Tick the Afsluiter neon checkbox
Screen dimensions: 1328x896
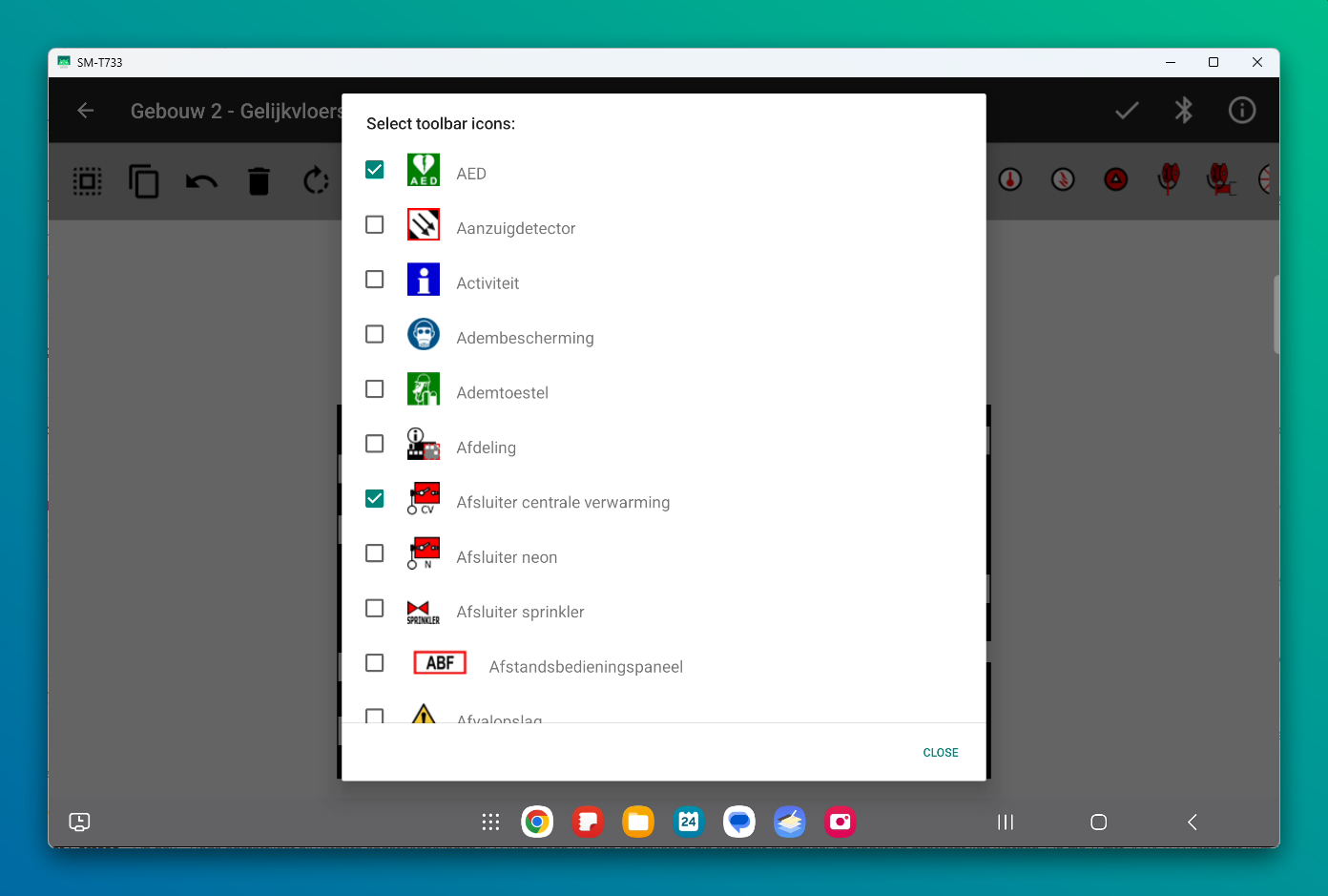click(375, 553)
